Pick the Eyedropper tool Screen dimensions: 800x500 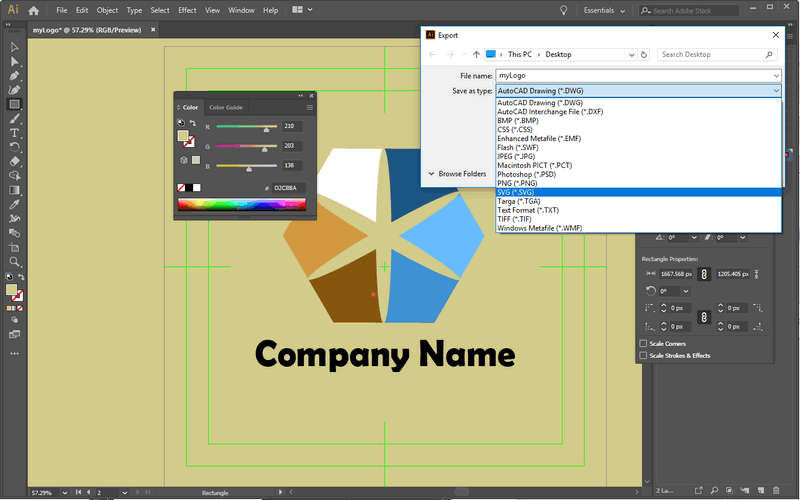14,203
